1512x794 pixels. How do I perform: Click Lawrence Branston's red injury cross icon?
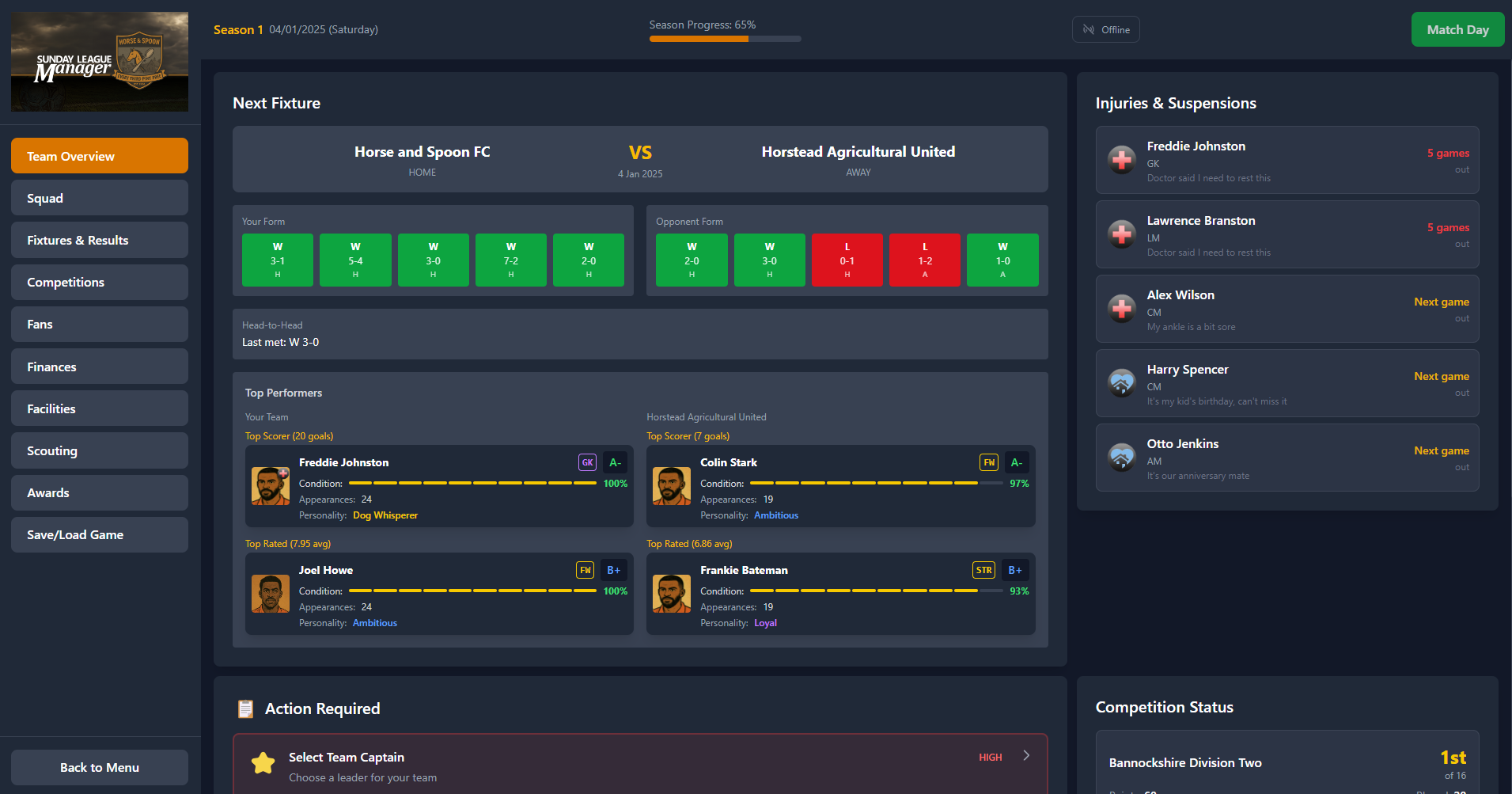[1122, 234]
